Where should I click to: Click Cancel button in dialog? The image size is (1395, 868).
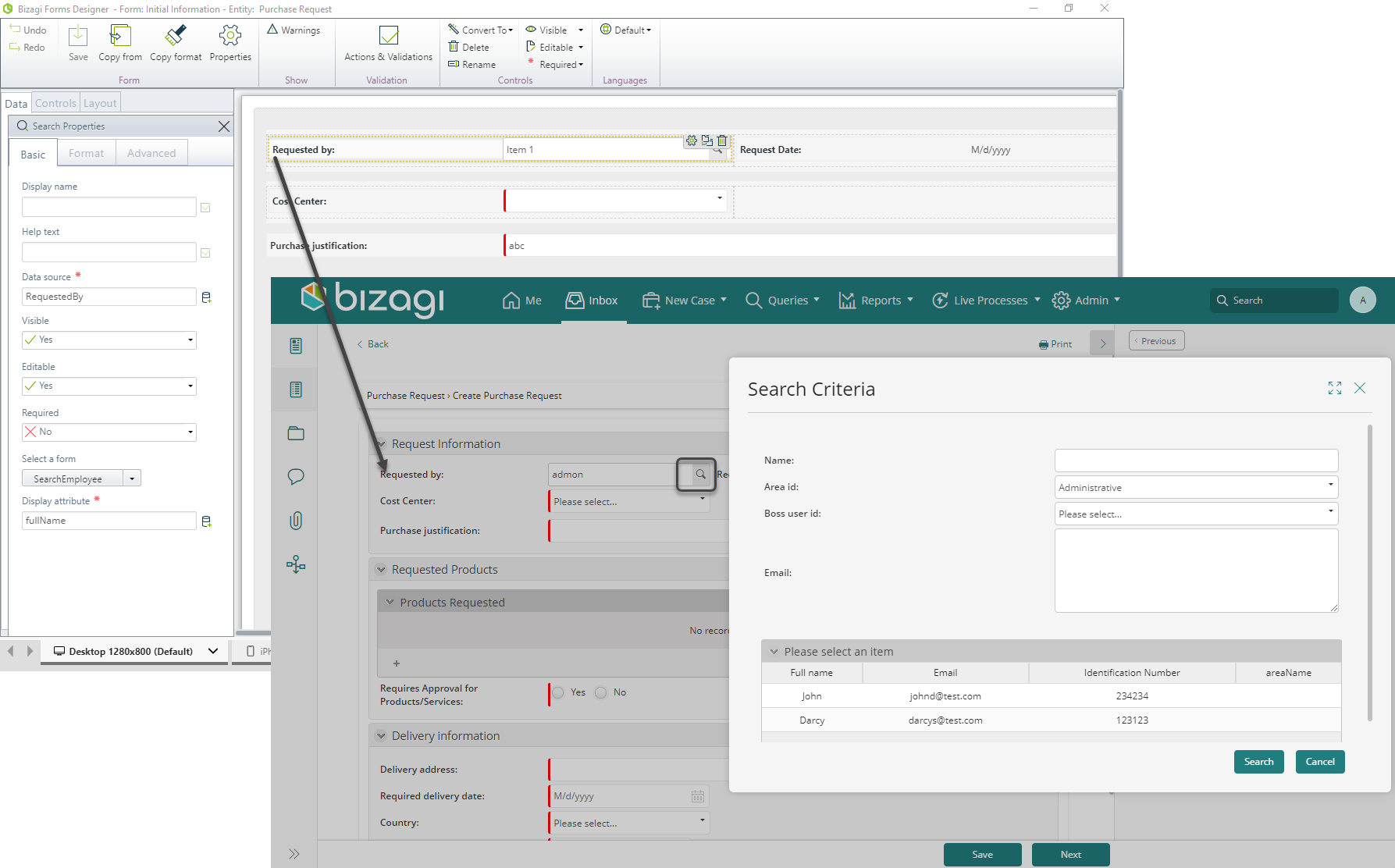(1320, 762)
